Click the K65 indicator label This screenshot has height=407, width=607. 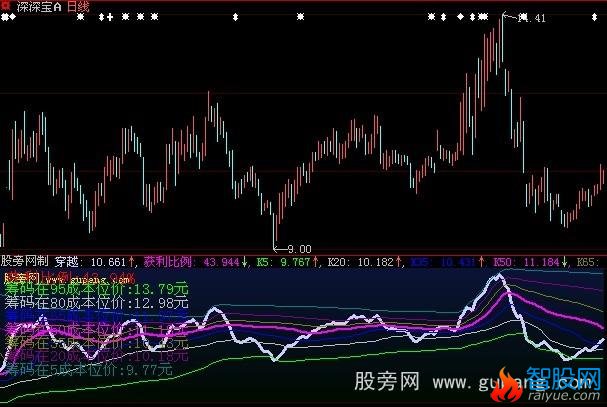tap(588, 262)
